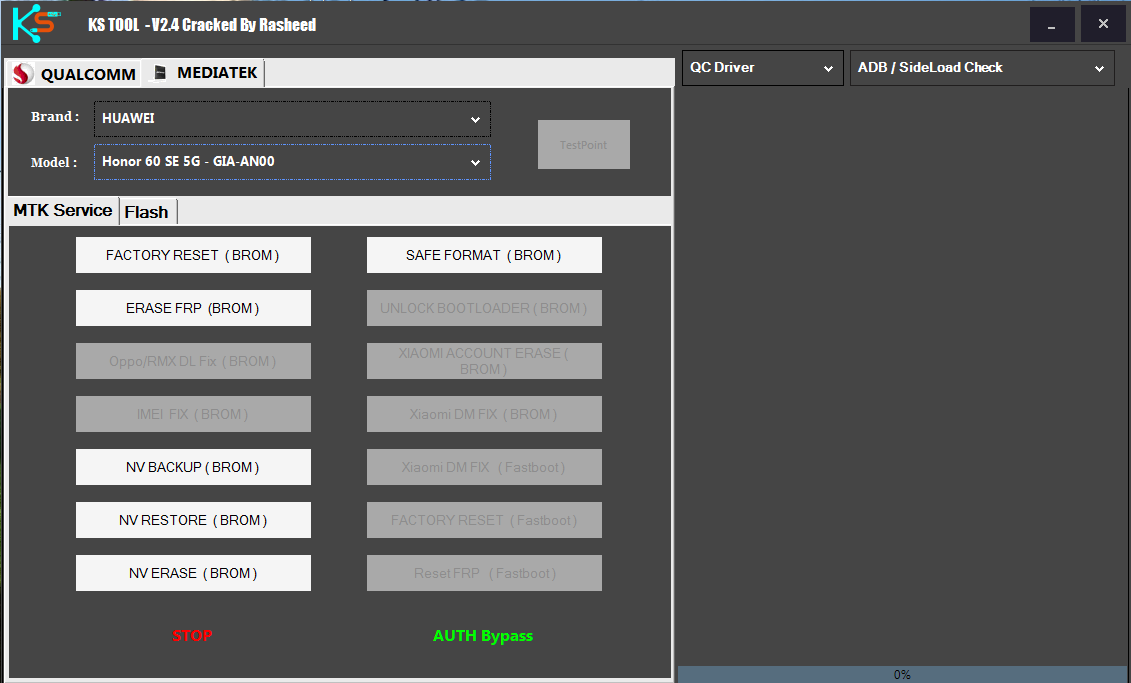Click Xiaomi DM FIX (Fastboot) button
The height and width of the screenshot is (683, 1131).
pos(484,467)
